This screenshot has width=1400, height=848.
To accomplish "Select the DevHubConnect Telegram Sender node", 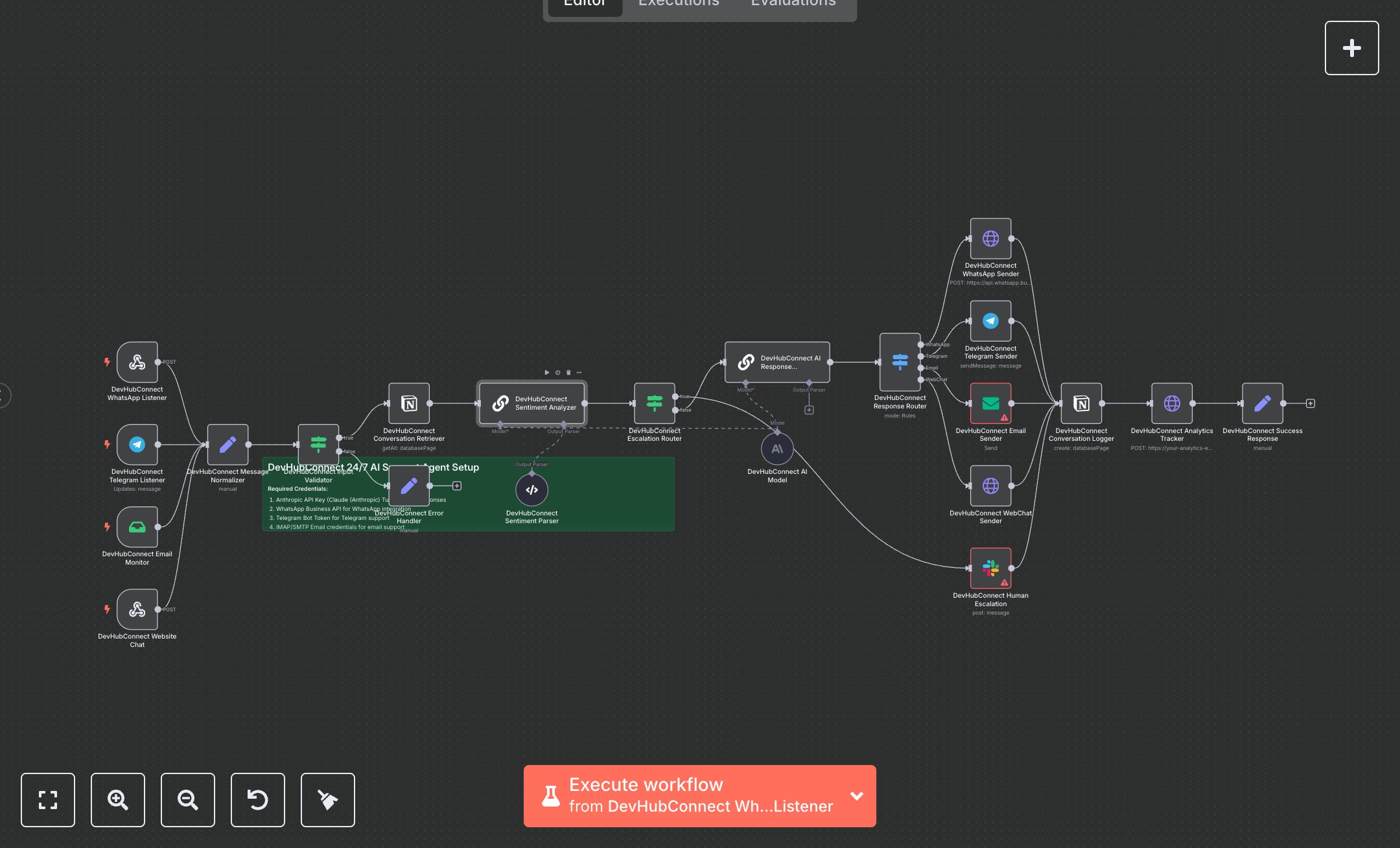I will 990,321.
